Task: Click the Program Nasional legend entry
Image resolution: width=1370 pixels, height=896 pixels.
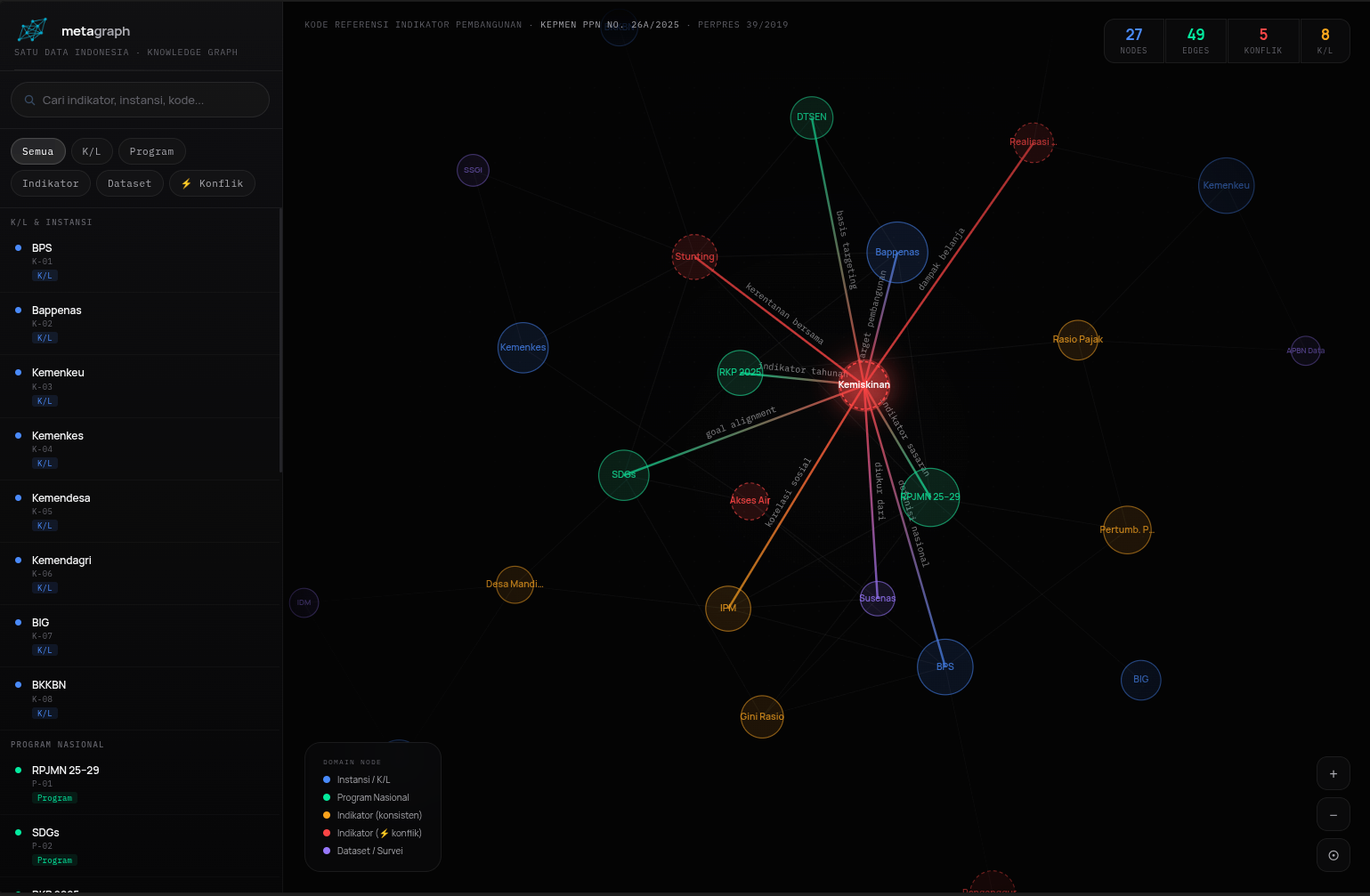Action: (x=366, y=797)
